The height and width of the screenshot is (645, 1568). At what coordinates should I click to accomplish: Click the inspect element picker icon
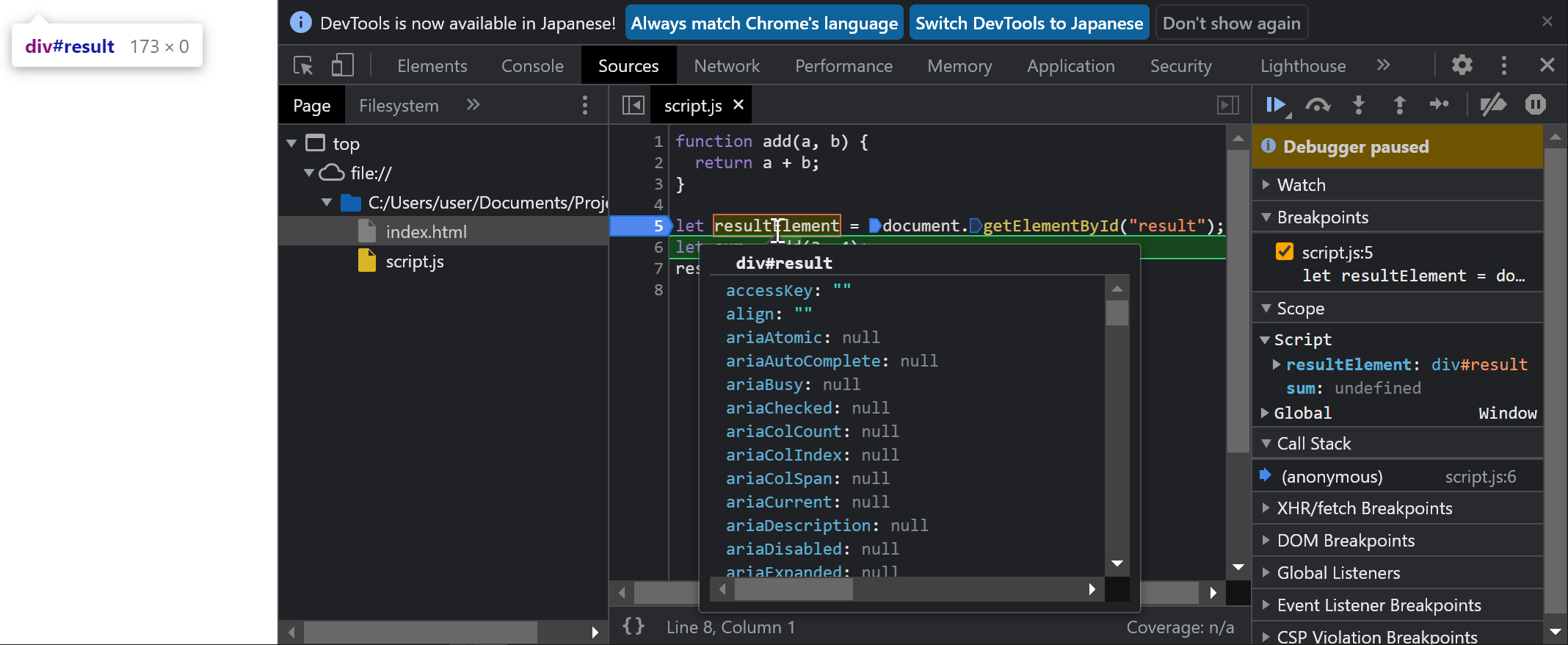pos(303,65)
